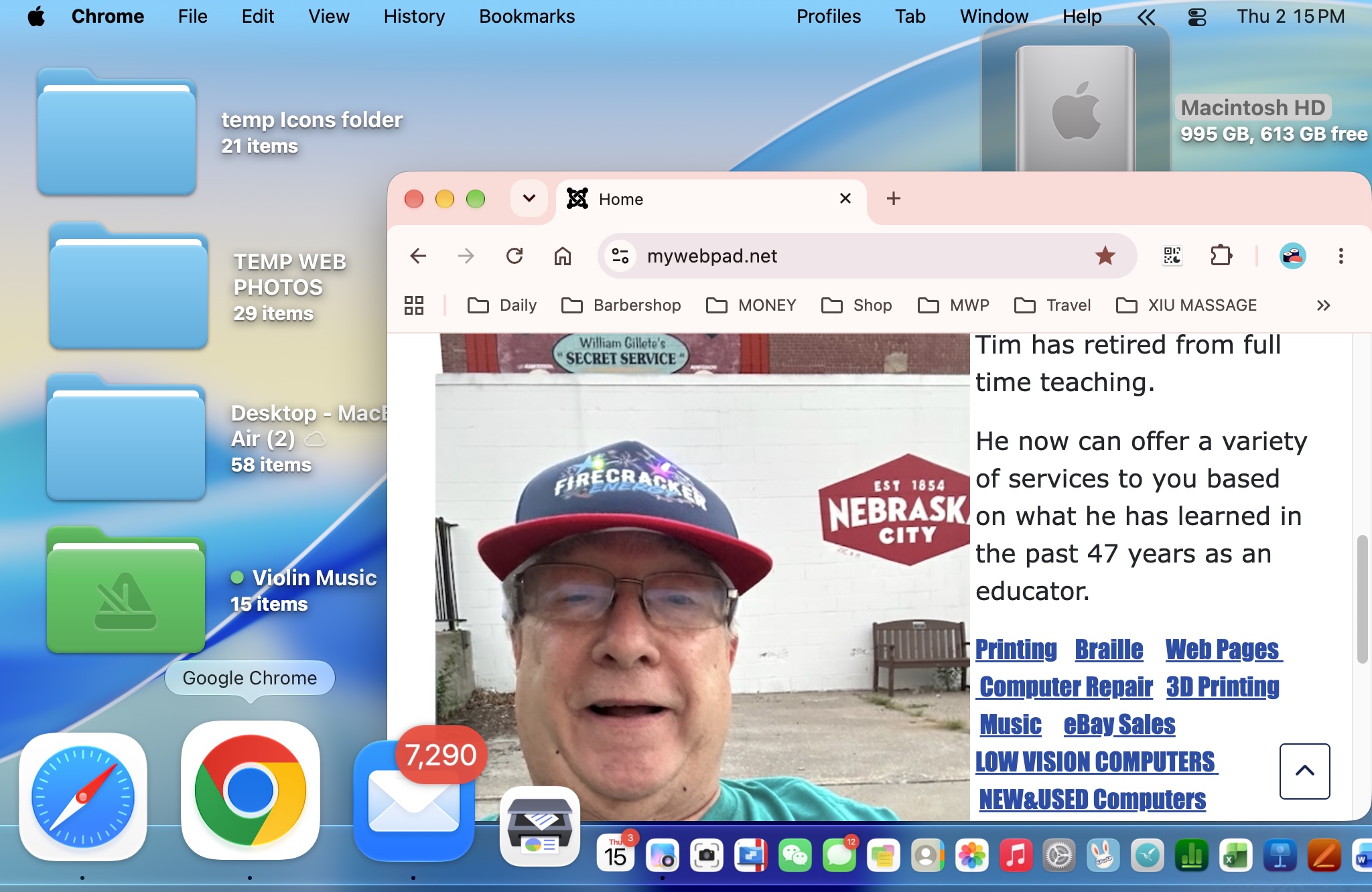Open the Barbershop bookmarks folder
The width and height of the screenshot is (1372, 892).
click(x=621, y=305)
